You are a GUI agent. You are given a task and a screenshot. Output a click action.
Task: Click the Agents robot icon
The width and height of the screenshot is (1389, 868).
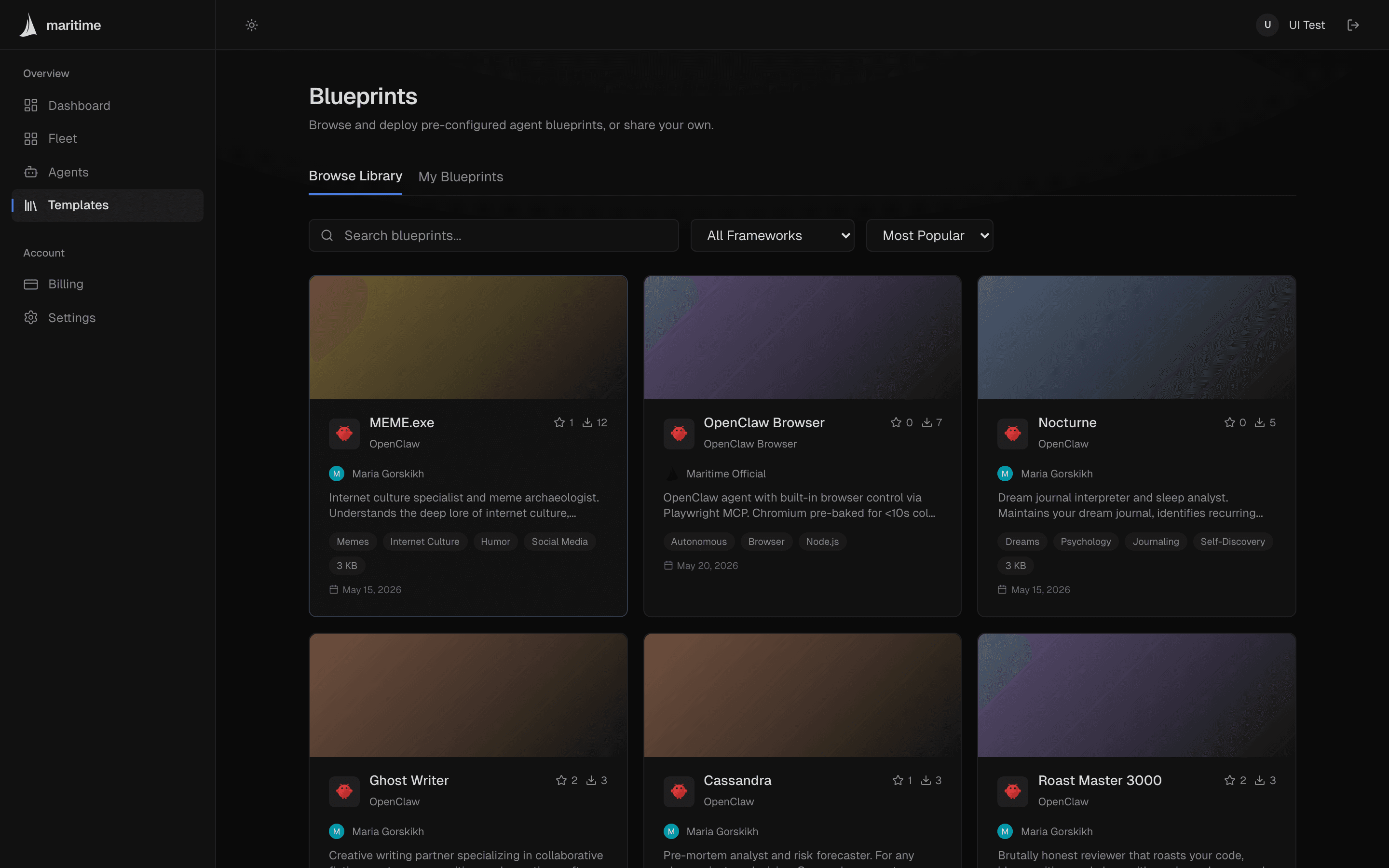click(x=31, y=172)
